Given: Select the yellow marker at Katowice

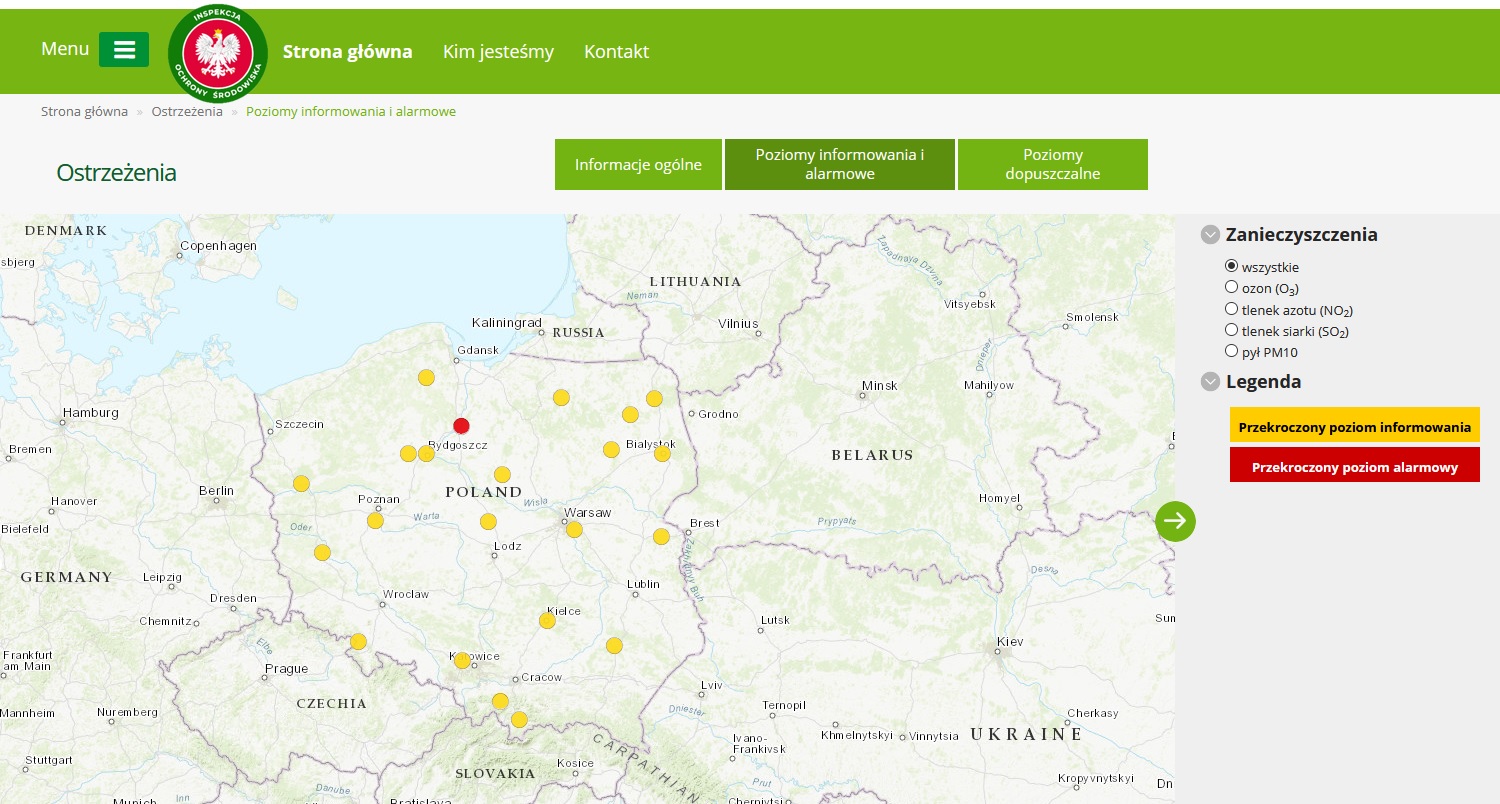Looking at the screenshot, I should tap(462, 661).
